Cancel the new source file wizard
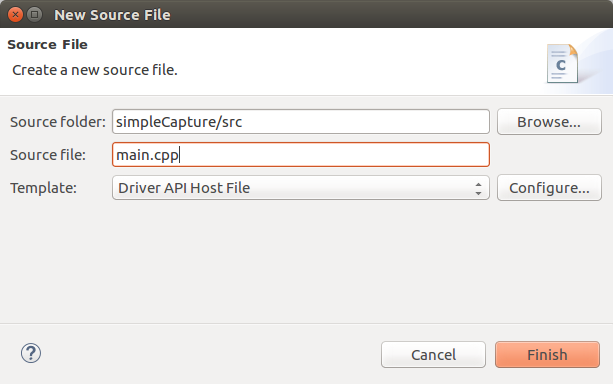Screen dimensions: 613x384 (x=433, y=355)
